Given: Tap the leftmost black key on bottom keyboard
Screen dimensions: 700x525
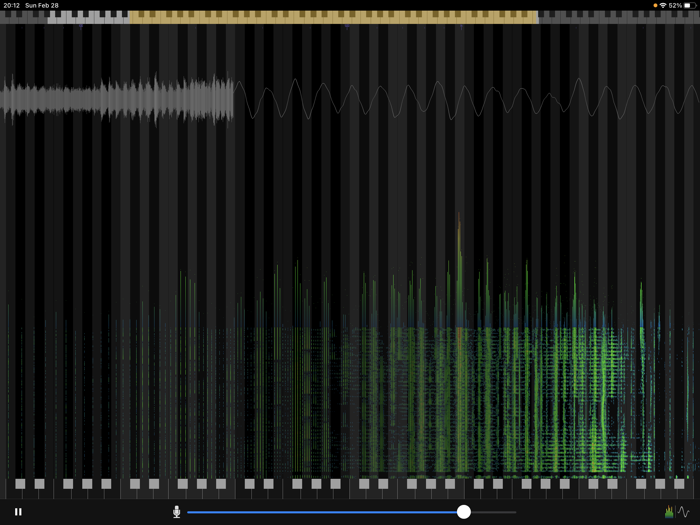Looking at the screenshot, I should (20, 484).
